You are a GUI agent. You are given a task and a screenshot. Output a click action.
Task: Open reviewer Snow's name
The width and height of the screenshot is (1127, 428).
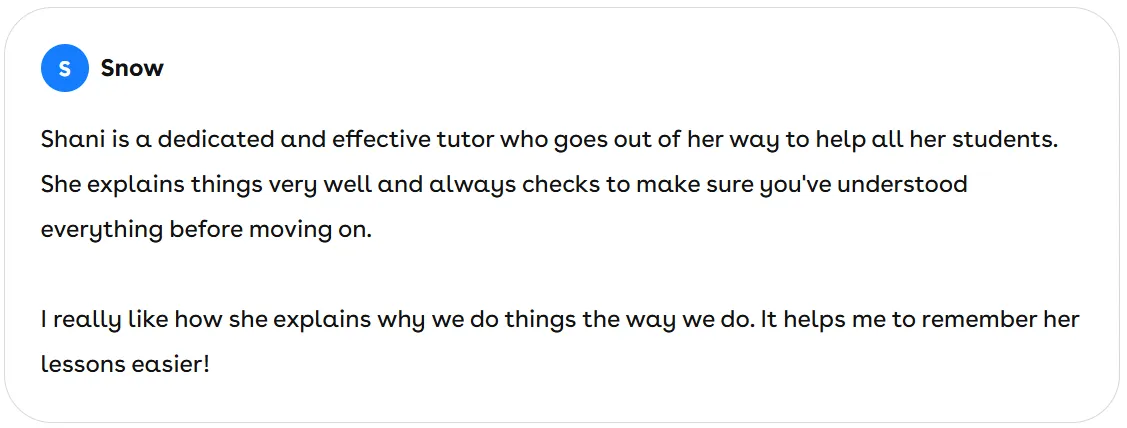tap(132, 68)
